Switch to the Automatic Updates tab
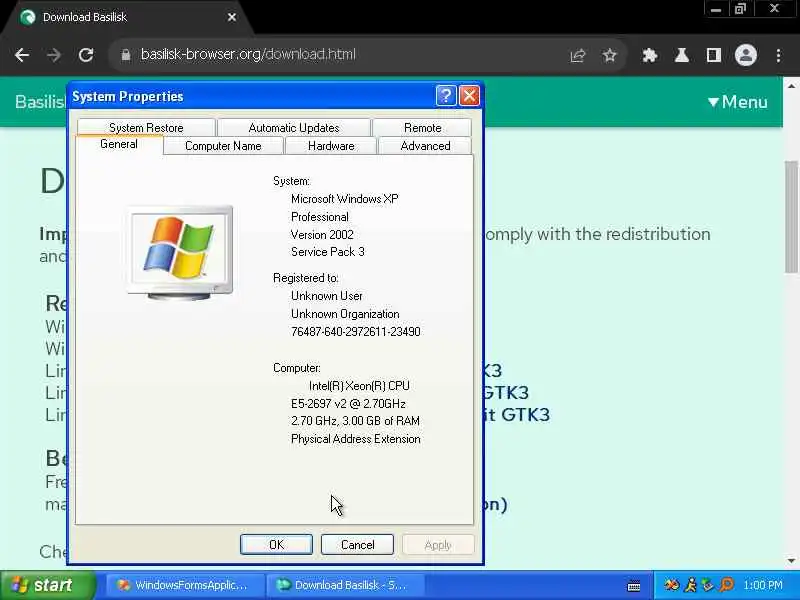 294,127
